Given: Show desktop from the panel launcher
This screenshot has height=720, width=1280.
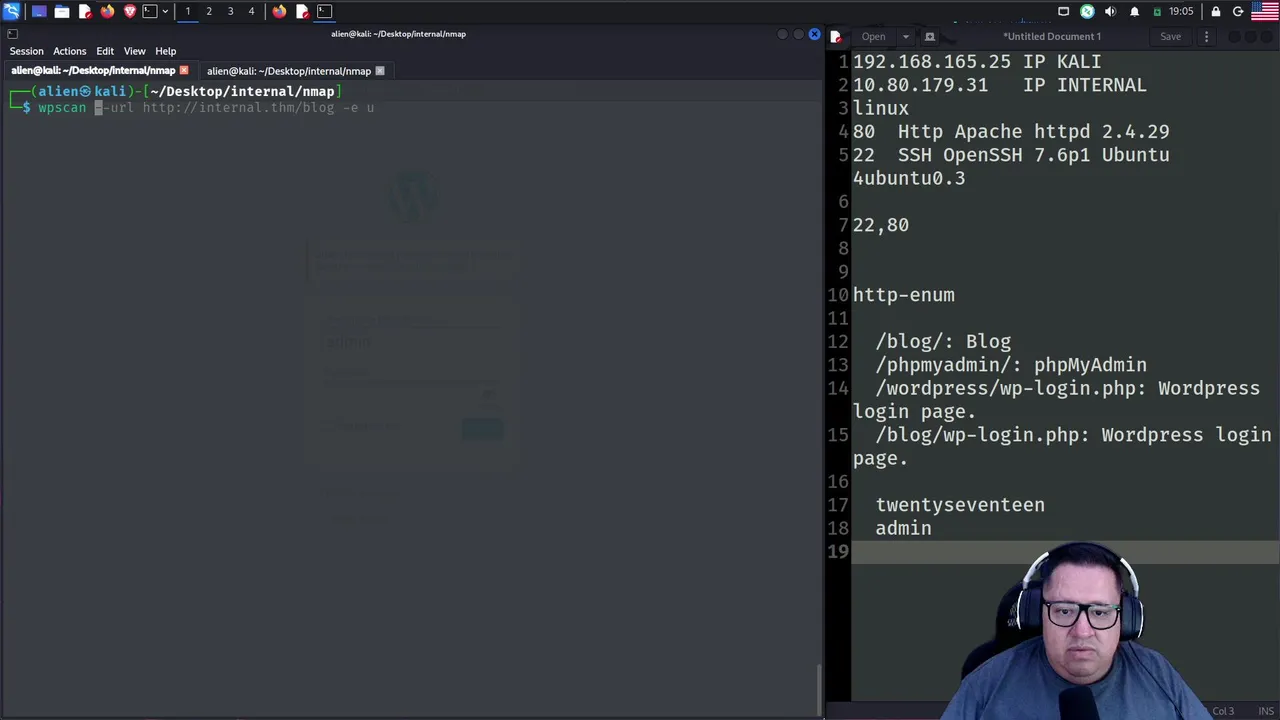Looking at the screenshot, I should (x=39, y=11).
